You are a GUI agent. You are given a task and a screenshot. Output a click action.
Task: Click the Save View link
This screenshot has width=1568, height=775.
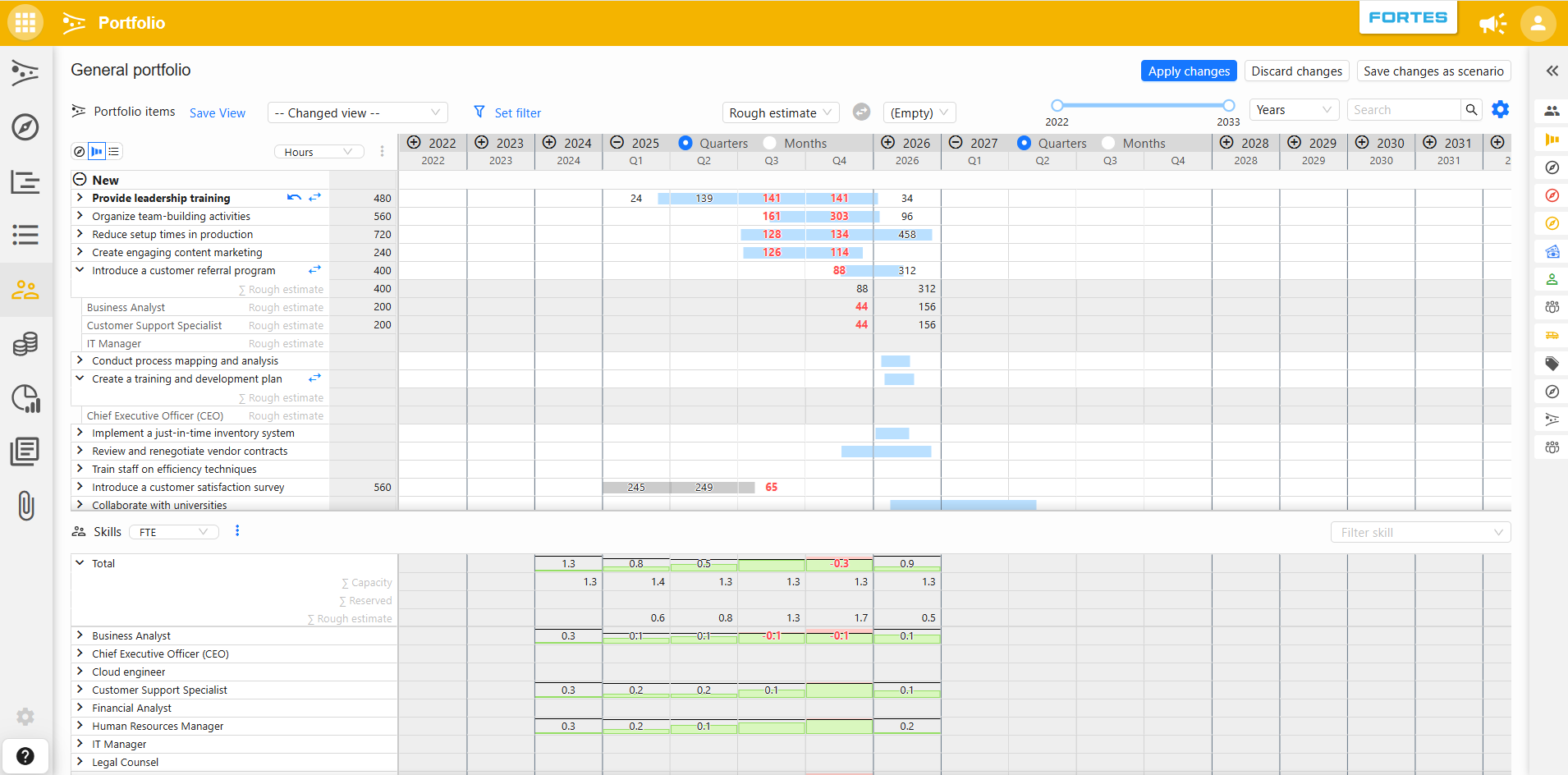218,112
